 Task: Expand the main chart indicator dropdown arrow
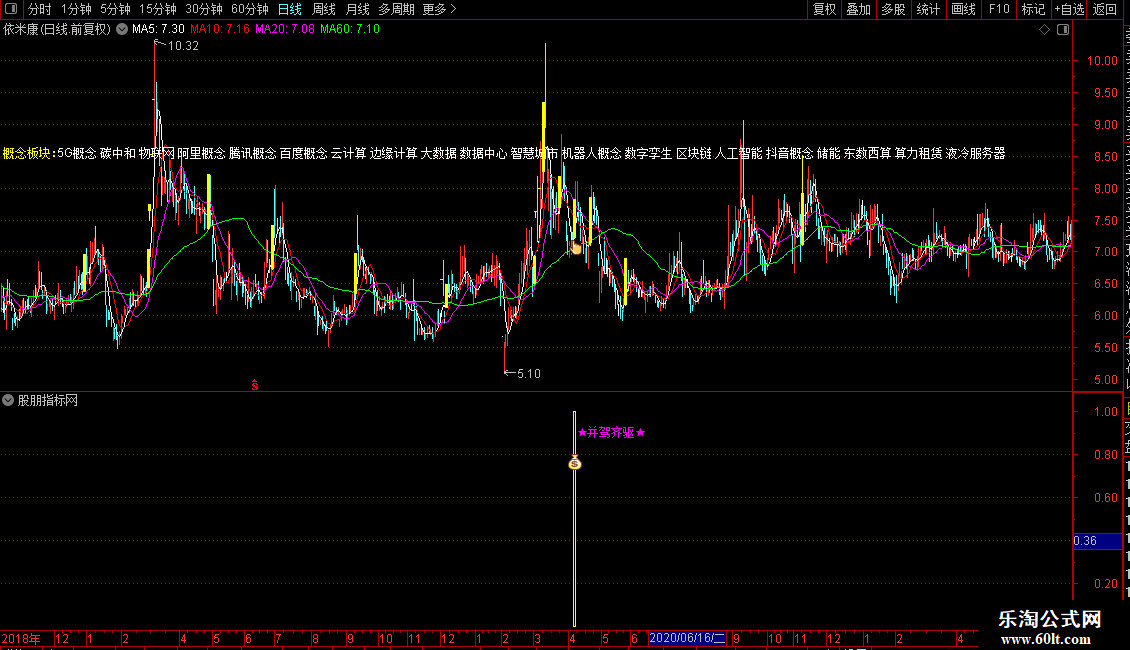122,29
